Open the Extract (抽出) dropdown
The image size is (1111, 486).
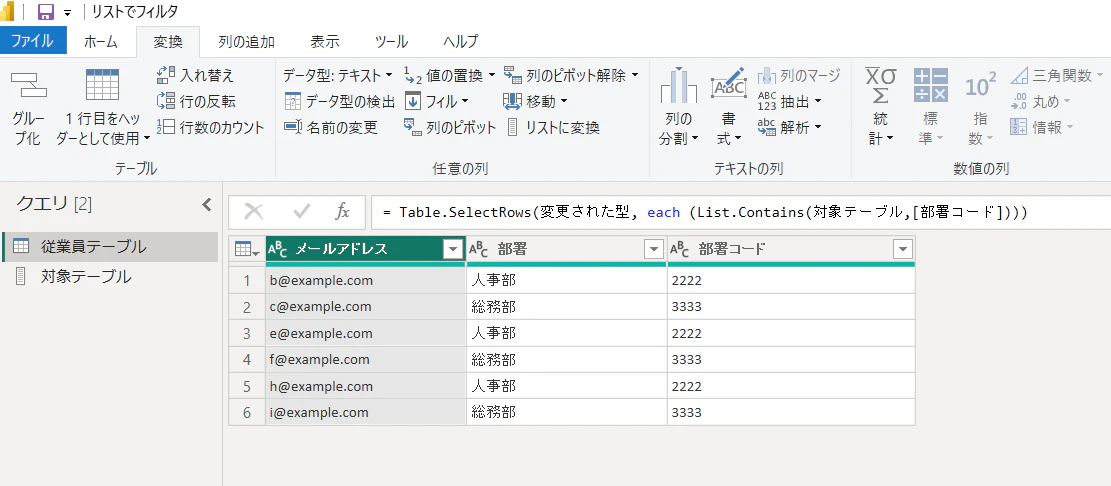[789, 101]
